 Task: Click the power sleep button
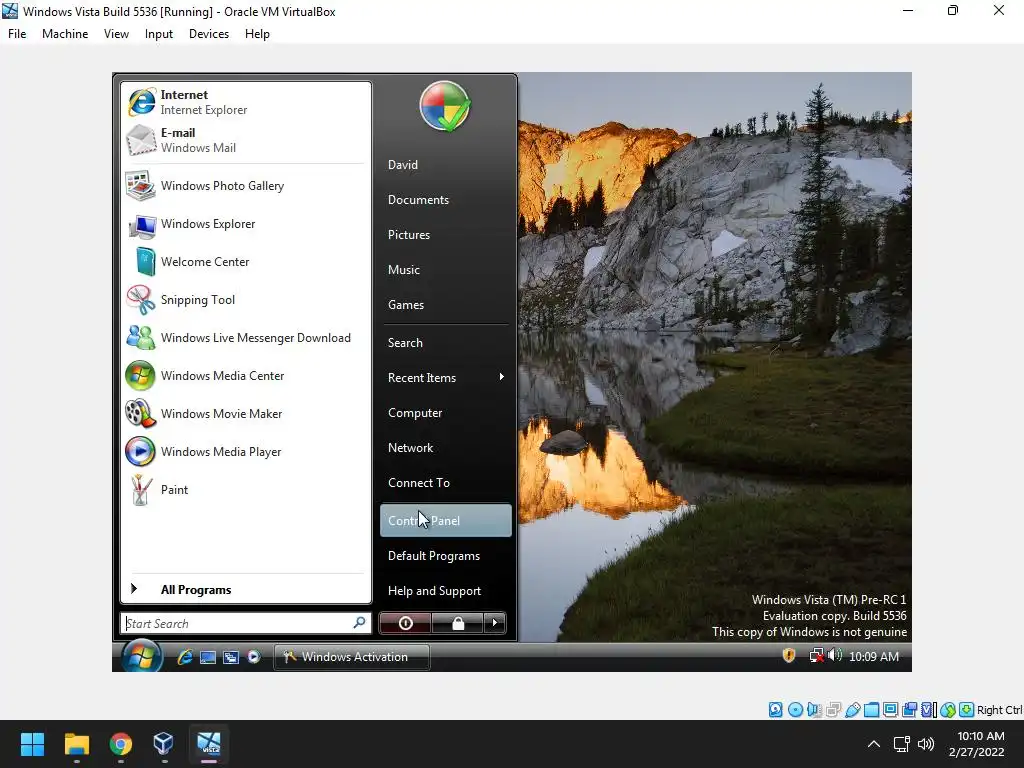coord(405,623)
